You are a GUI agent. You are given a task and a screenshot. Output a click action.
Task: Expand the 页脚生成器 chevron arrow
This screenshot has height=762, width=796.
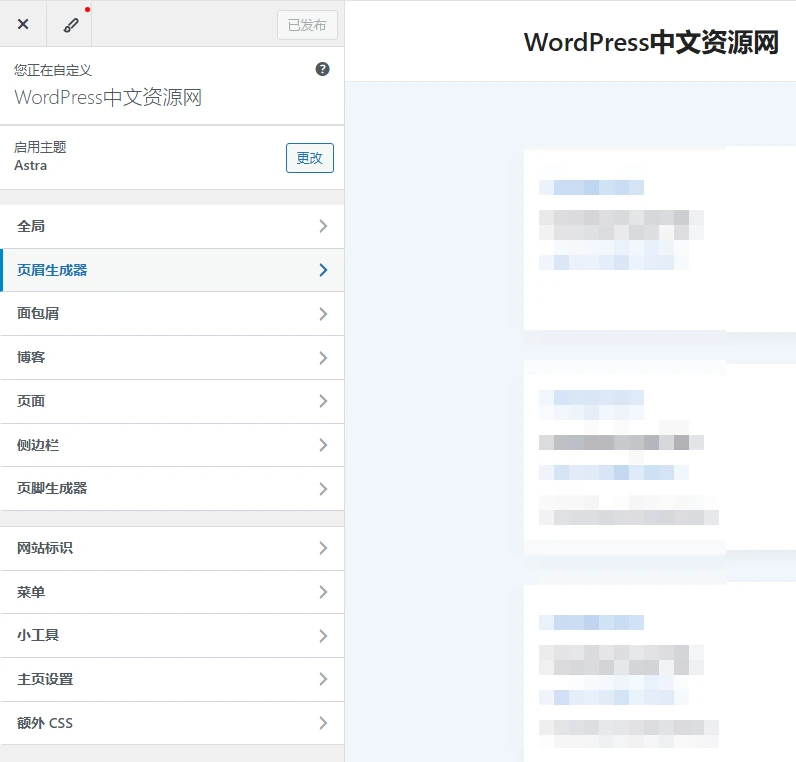tap(323, 489)
